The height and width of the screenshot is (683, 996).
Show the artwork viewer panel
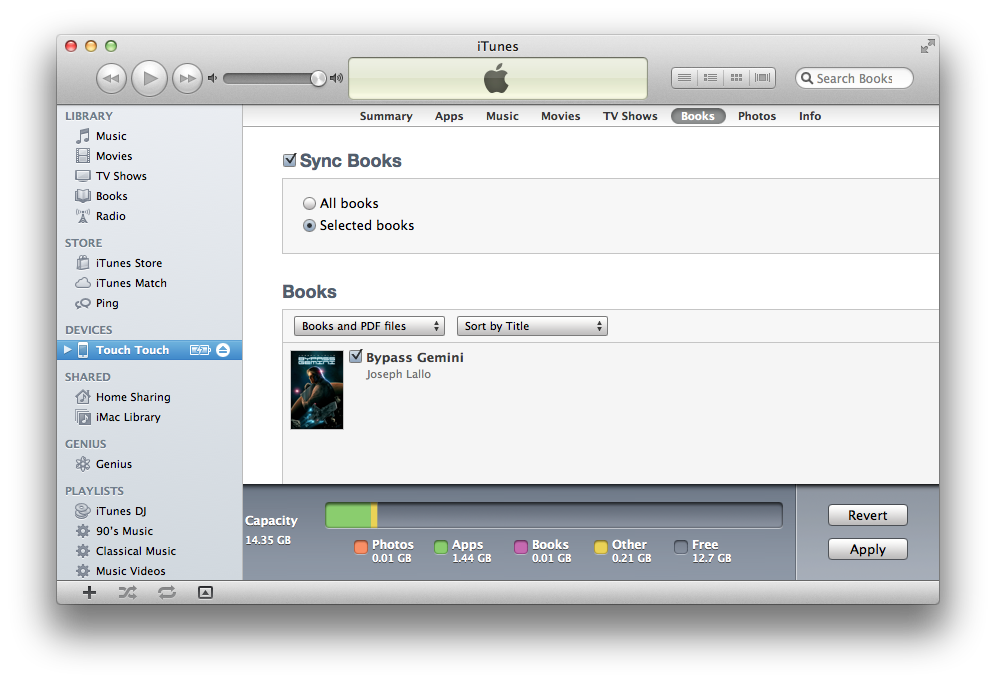pos(205,592)
